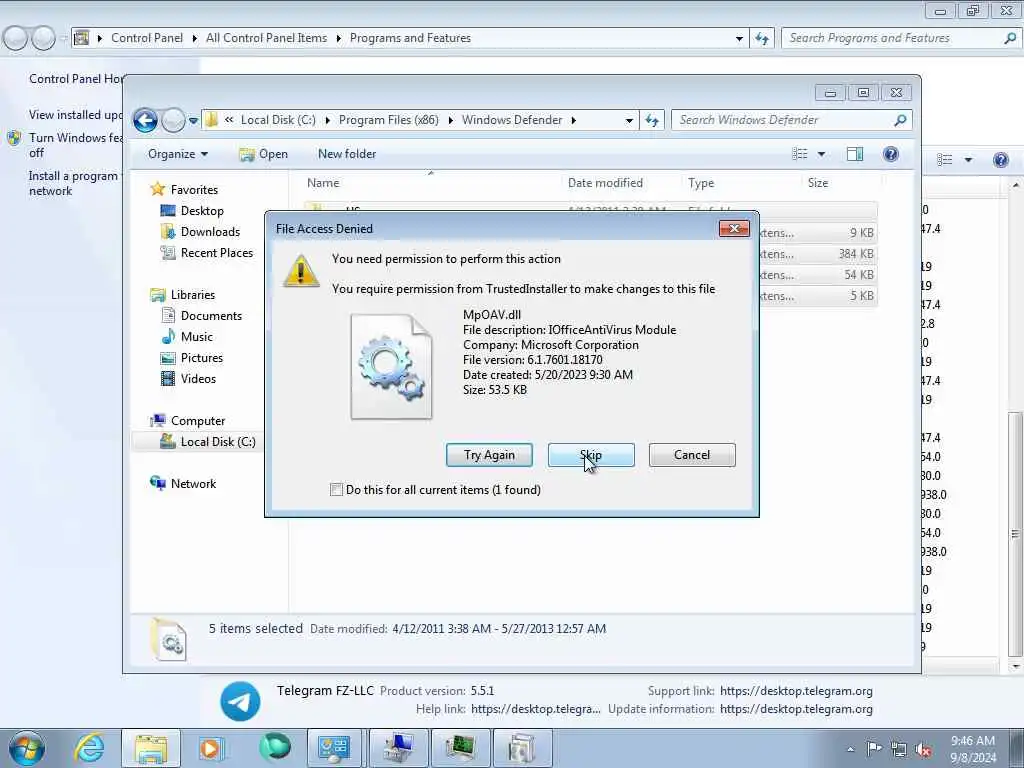This screenshot has height=768, width=1024.
Task: Click view icon in Programs and Features toolbar
Action: (x=945, y=160)
